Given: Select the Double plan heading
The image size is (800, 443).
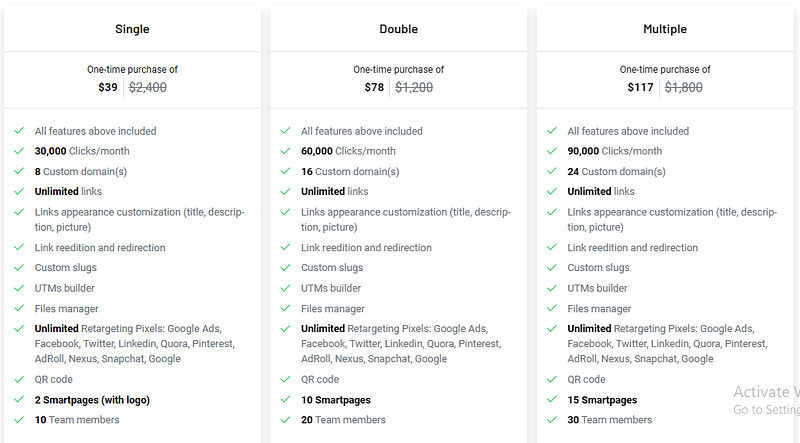Looking at the screenshot, I should (x=399, y=29).
